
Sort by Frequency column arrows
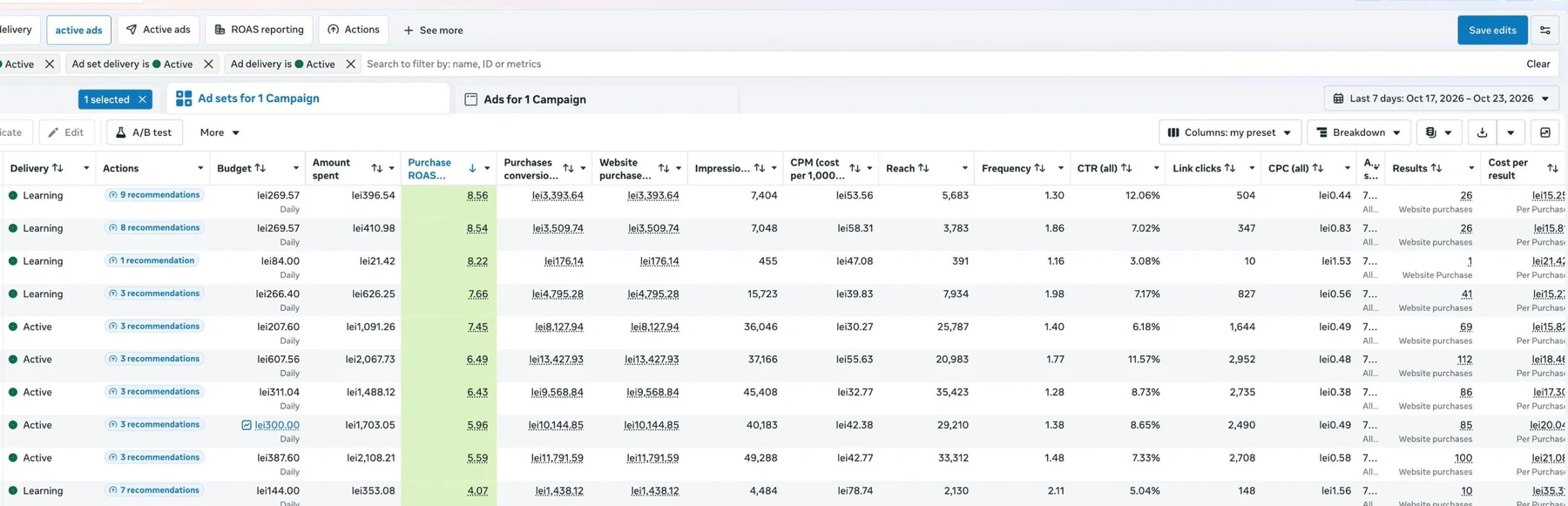click(1039, 168)
